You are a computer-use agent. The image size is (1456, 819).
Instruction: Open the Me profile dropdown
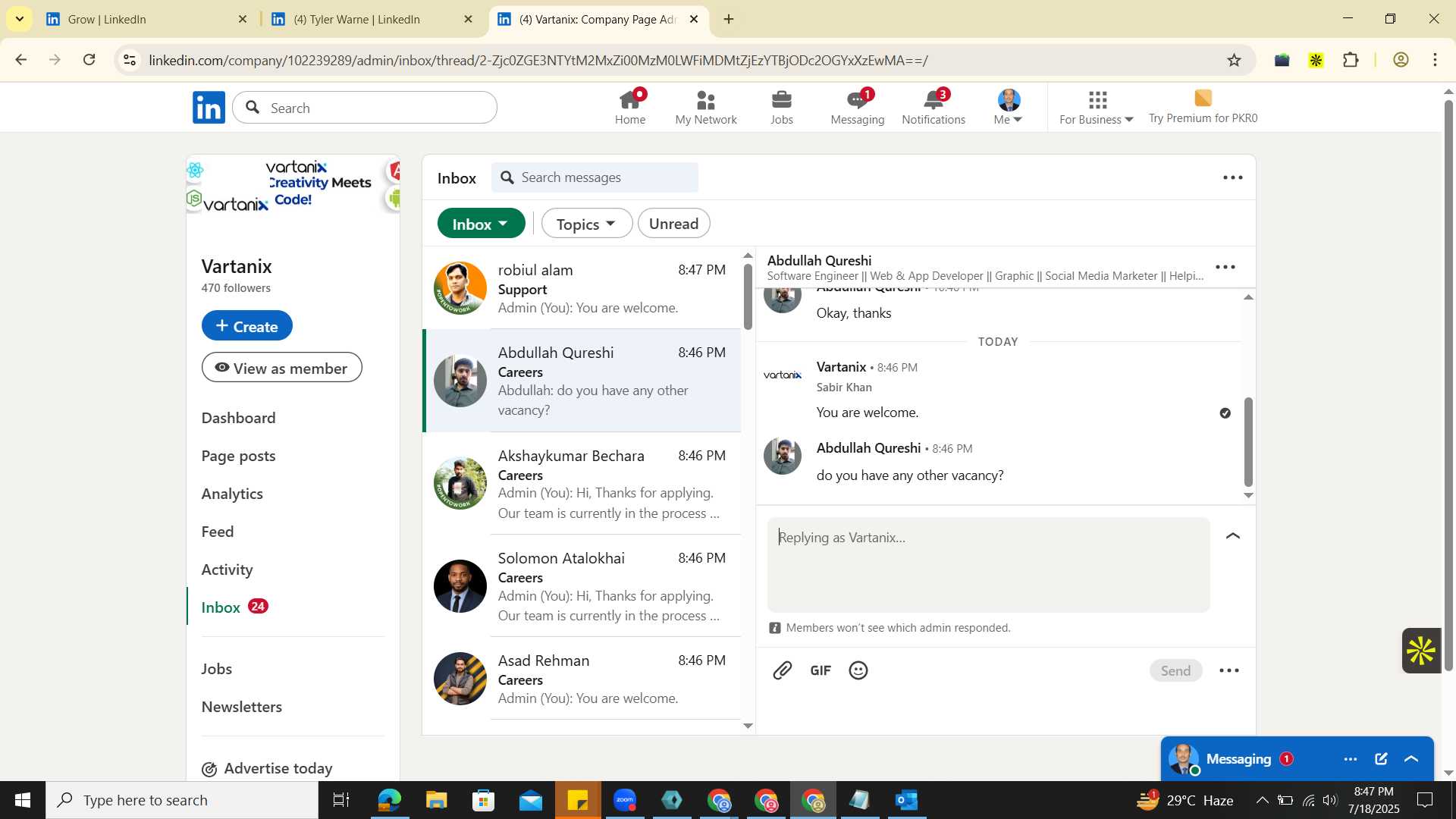(x=1009, y=108)
